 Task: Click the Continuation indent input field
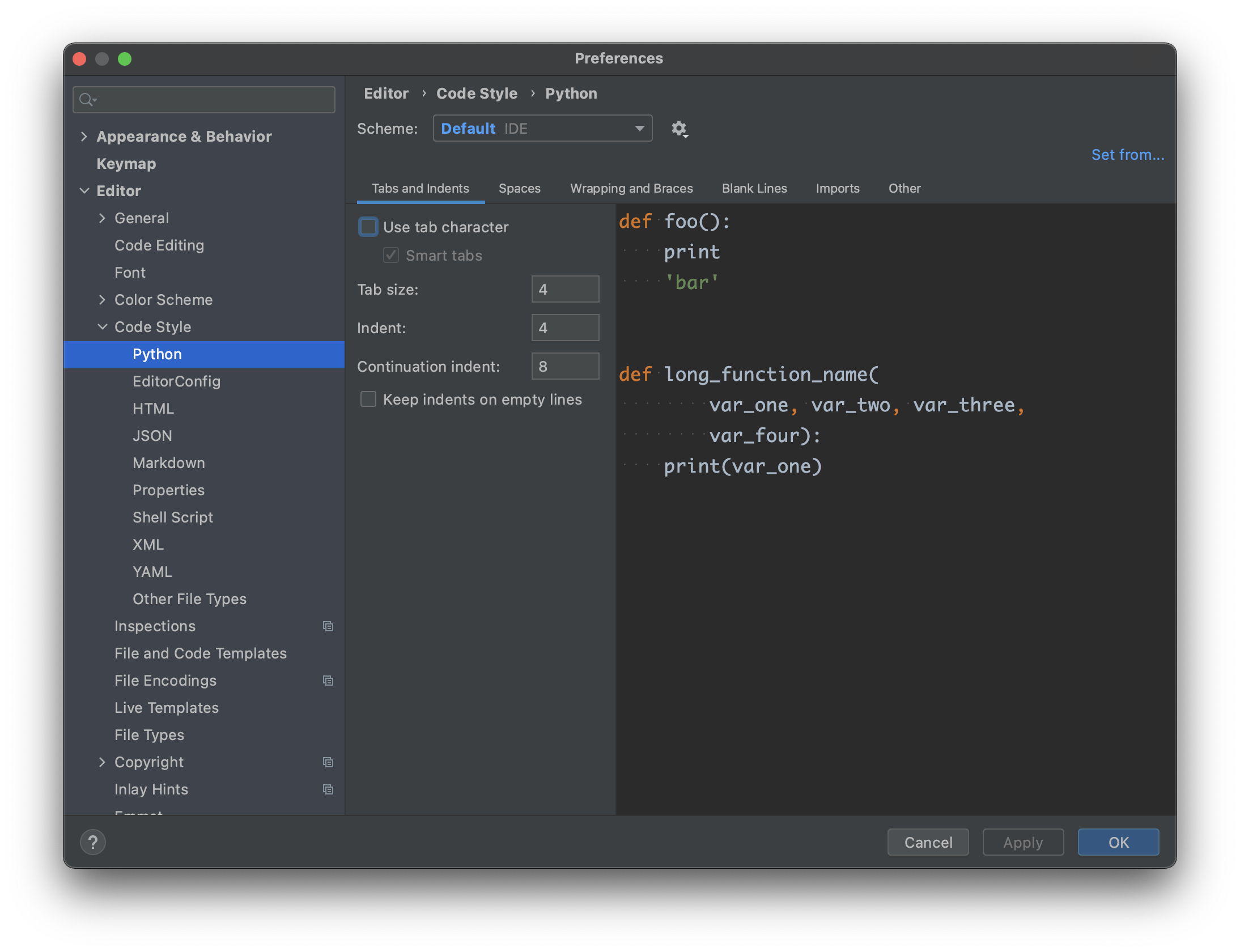(564, 366)
